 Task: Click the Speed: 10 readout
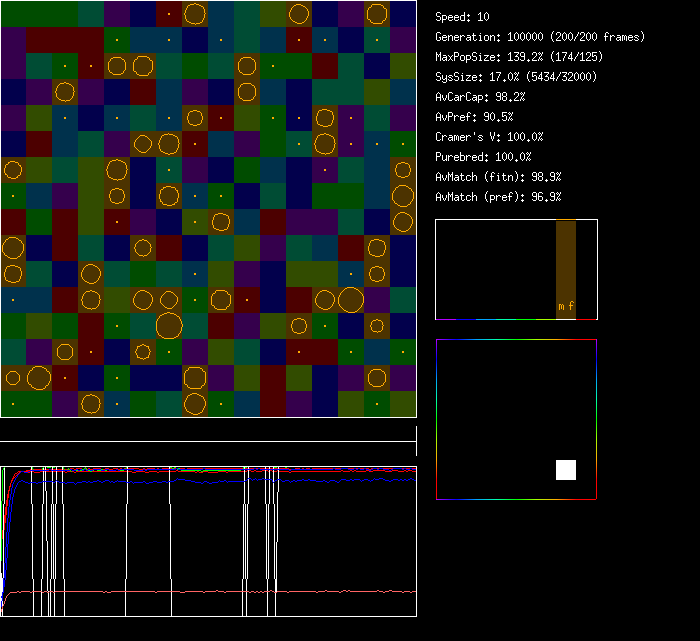click(463, 17)
